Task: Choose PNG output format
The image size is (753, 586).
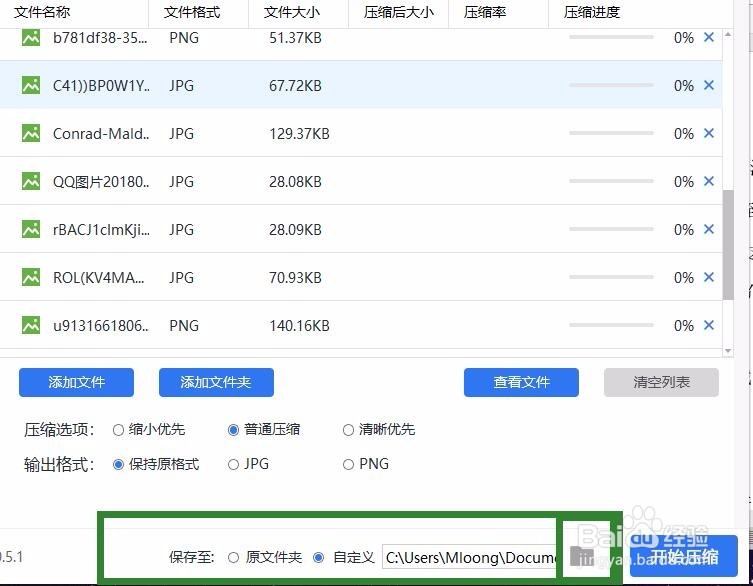Action: point(349,464)
